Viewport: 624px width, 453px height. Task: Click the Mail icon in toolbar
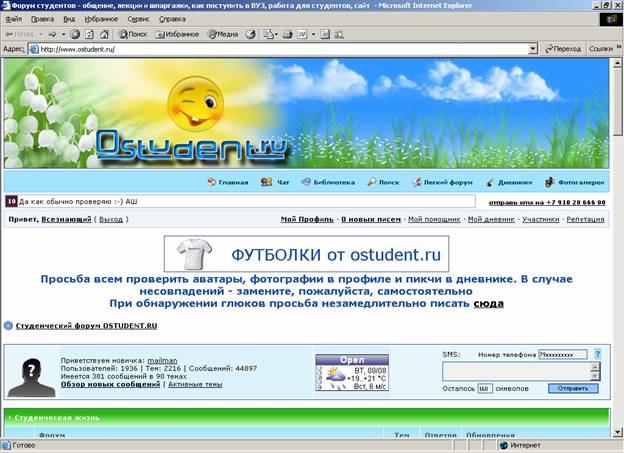tap(269, 34)
